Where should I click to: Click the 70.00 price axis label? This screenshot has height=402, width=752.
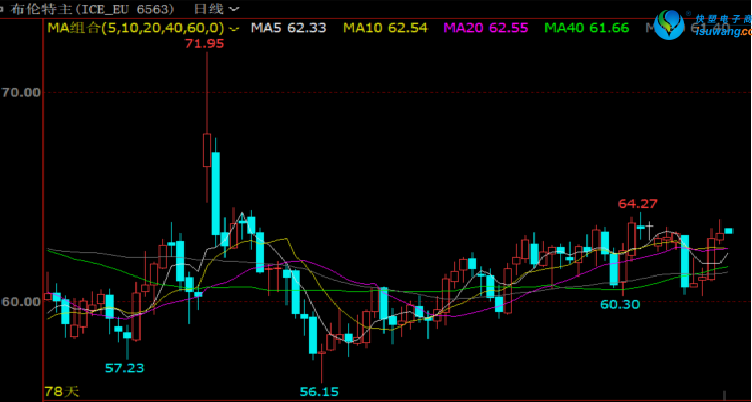[x=21, y=92]
